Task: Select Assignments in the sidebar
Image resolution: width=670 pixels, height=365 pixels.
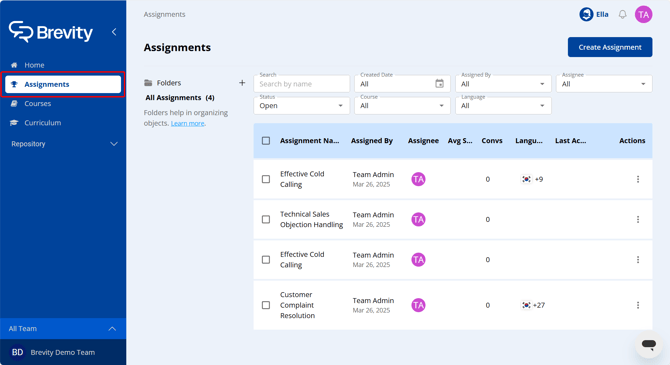Action: (63, 84)
